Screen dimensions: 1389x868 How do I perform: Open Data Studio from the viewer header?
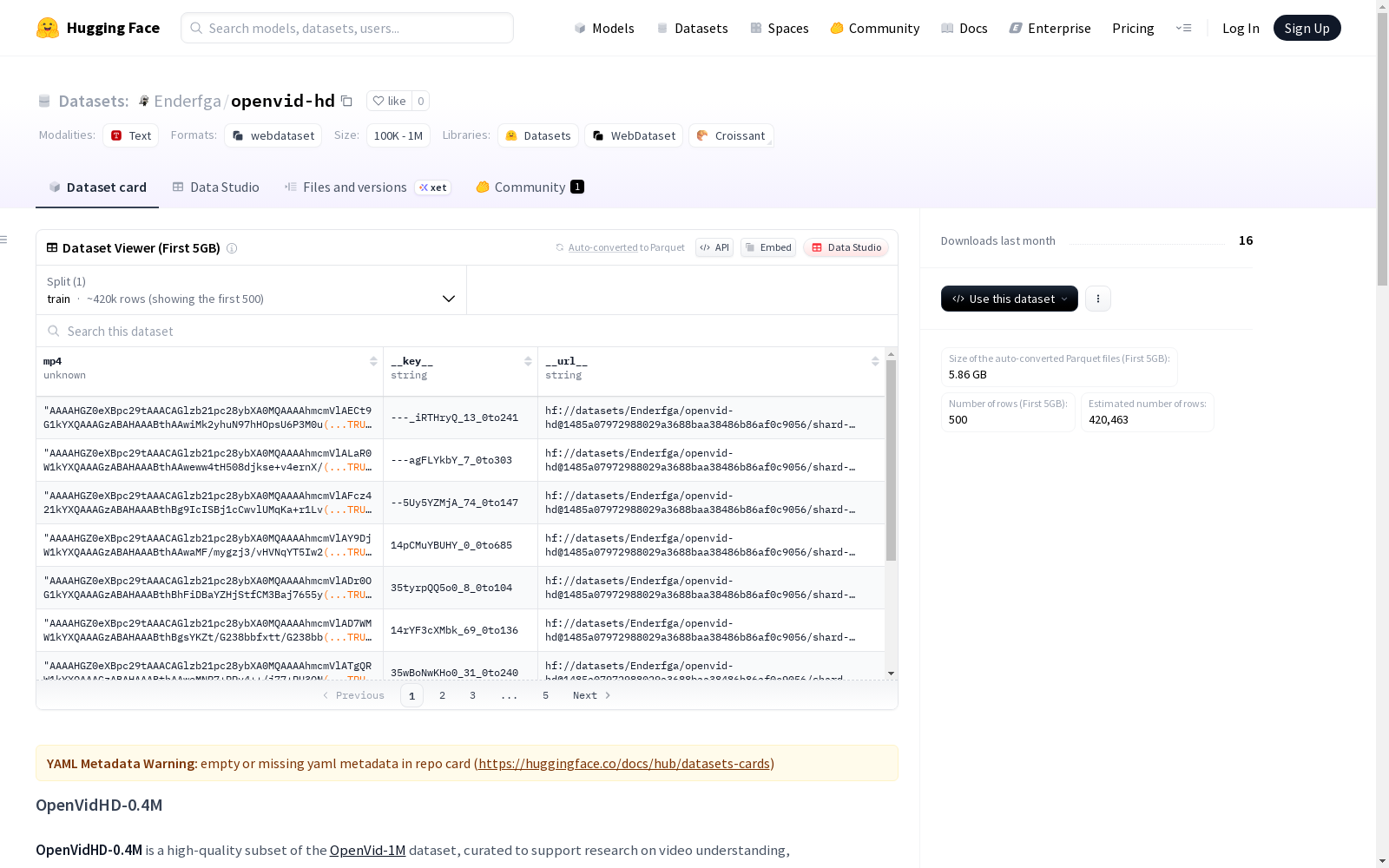point(846,247)
